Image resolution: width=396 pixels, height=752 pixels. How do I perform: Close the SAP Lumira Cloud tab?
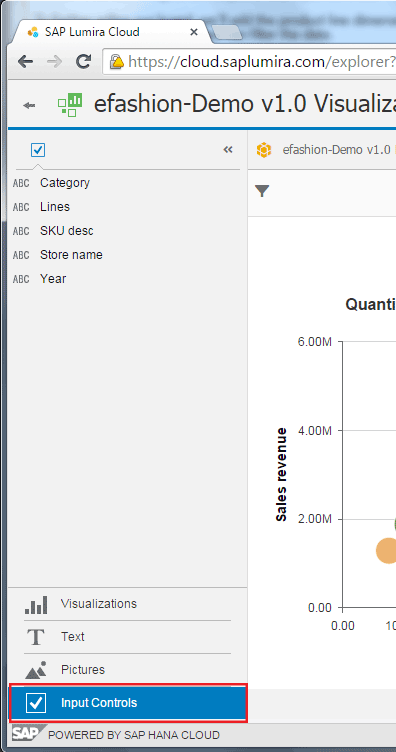coord(194,32)
